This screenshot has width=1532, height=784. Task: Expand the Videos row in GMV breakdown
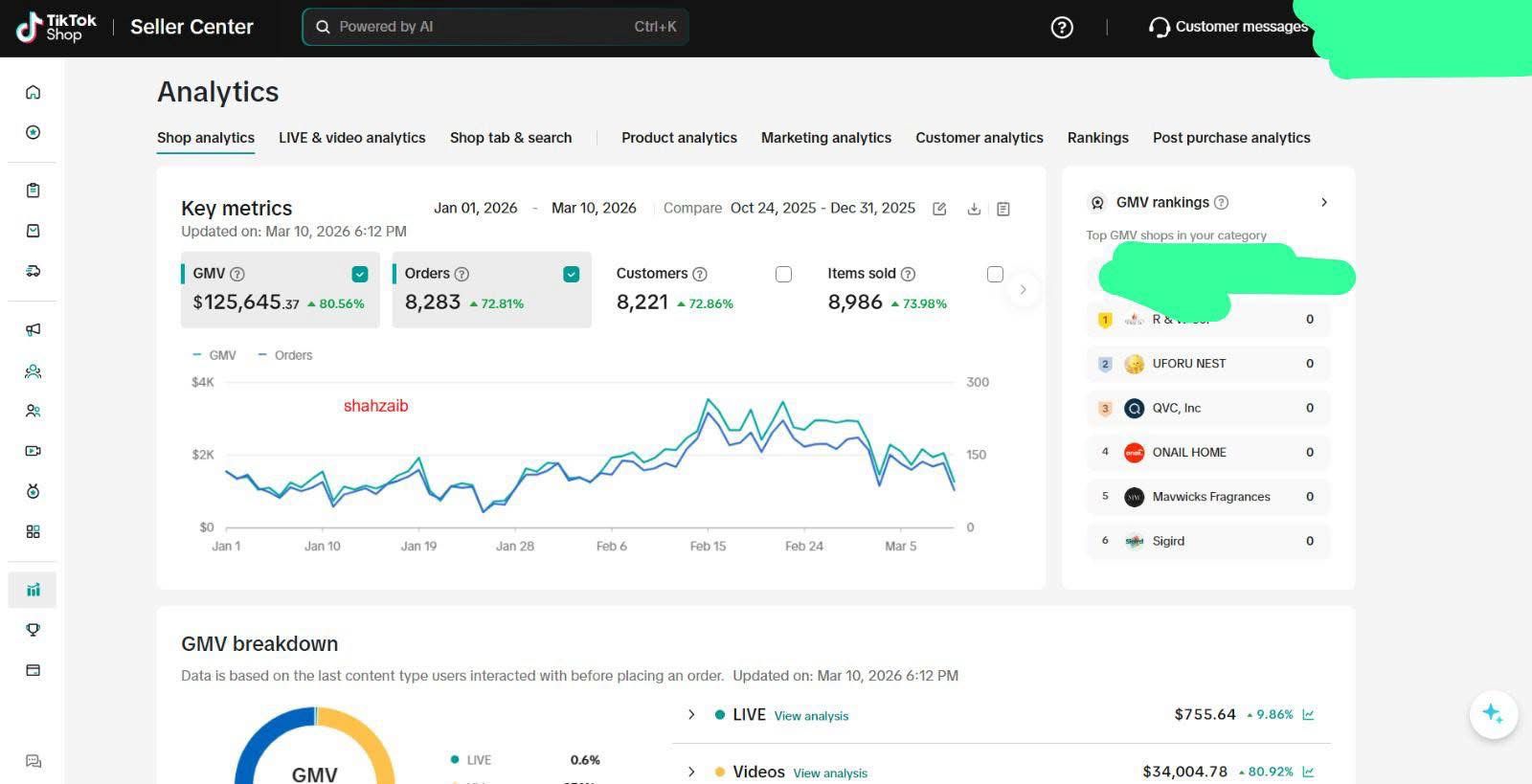pyautogui.click(x=691, y=772)
